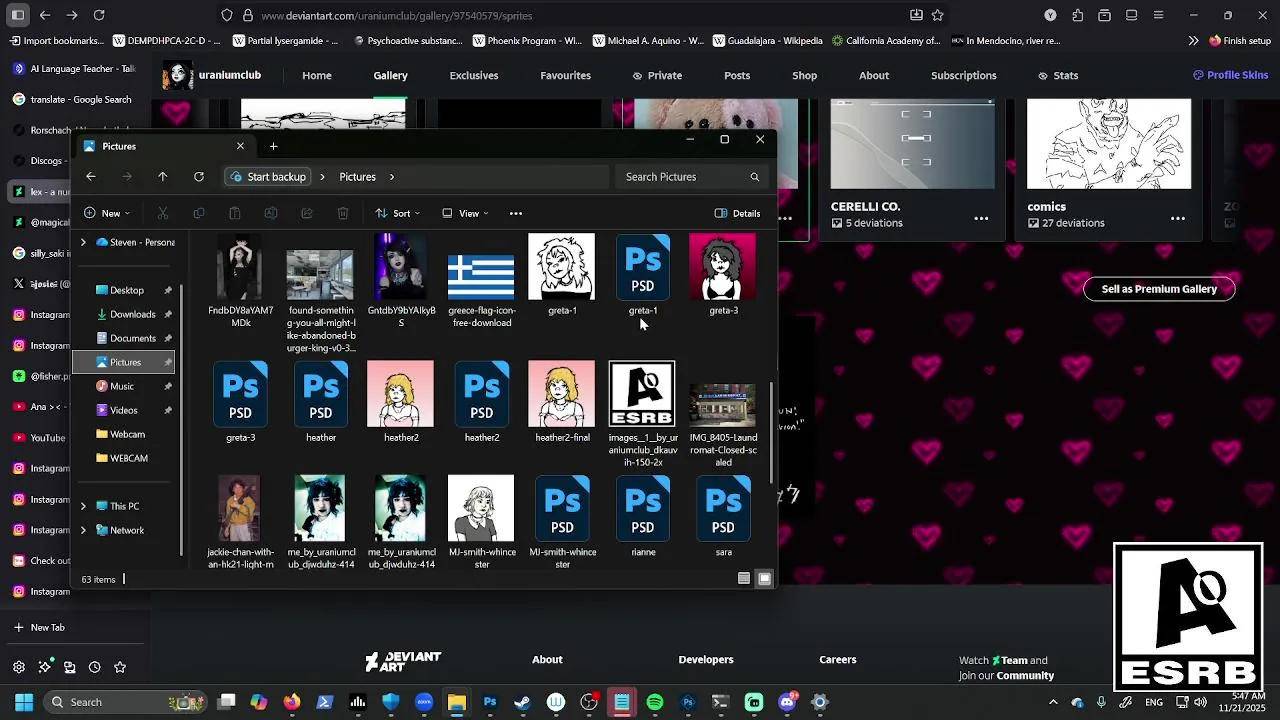The height and width of the screenshot is (720, 1280).
Task: Click the Windows Start button
Action: [x=24, y=702]
